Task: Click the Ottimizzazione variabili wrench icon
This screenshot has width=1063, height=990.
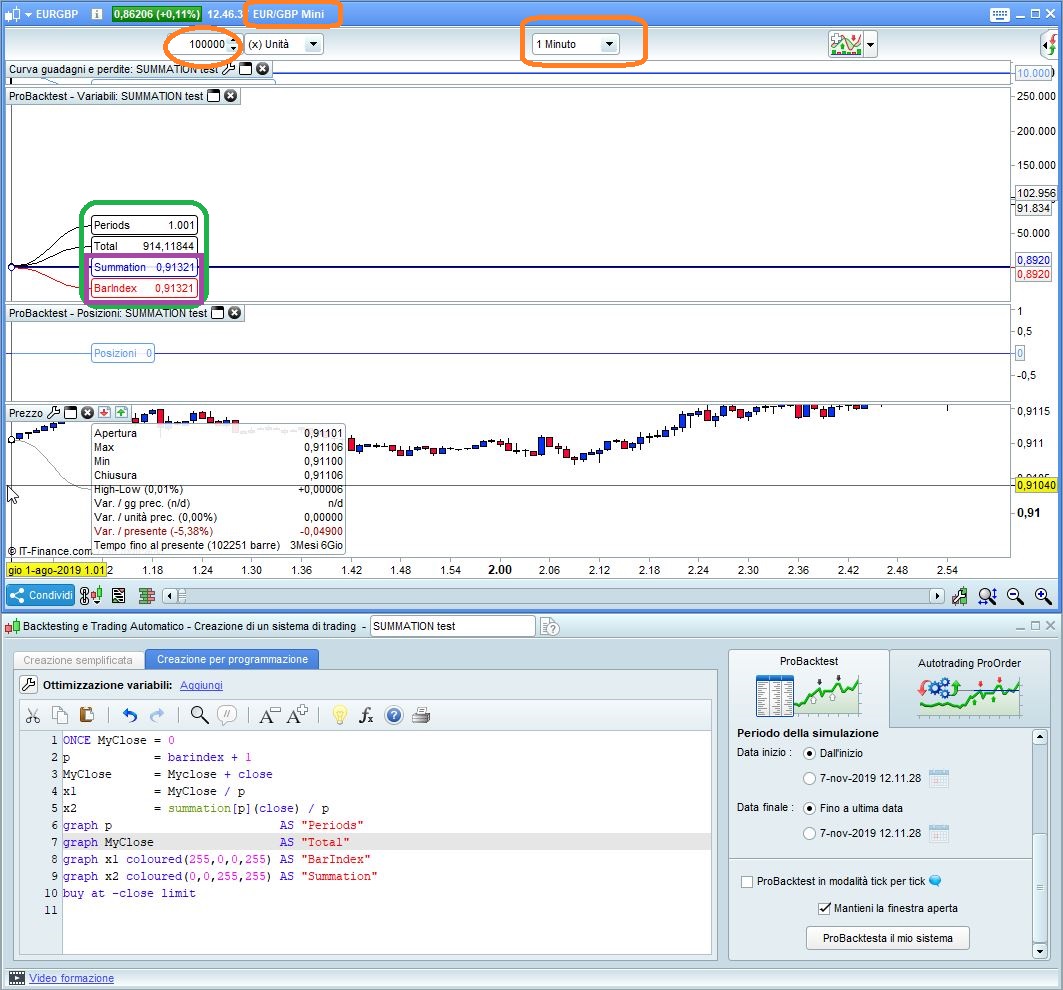Action: click(28, 685)
